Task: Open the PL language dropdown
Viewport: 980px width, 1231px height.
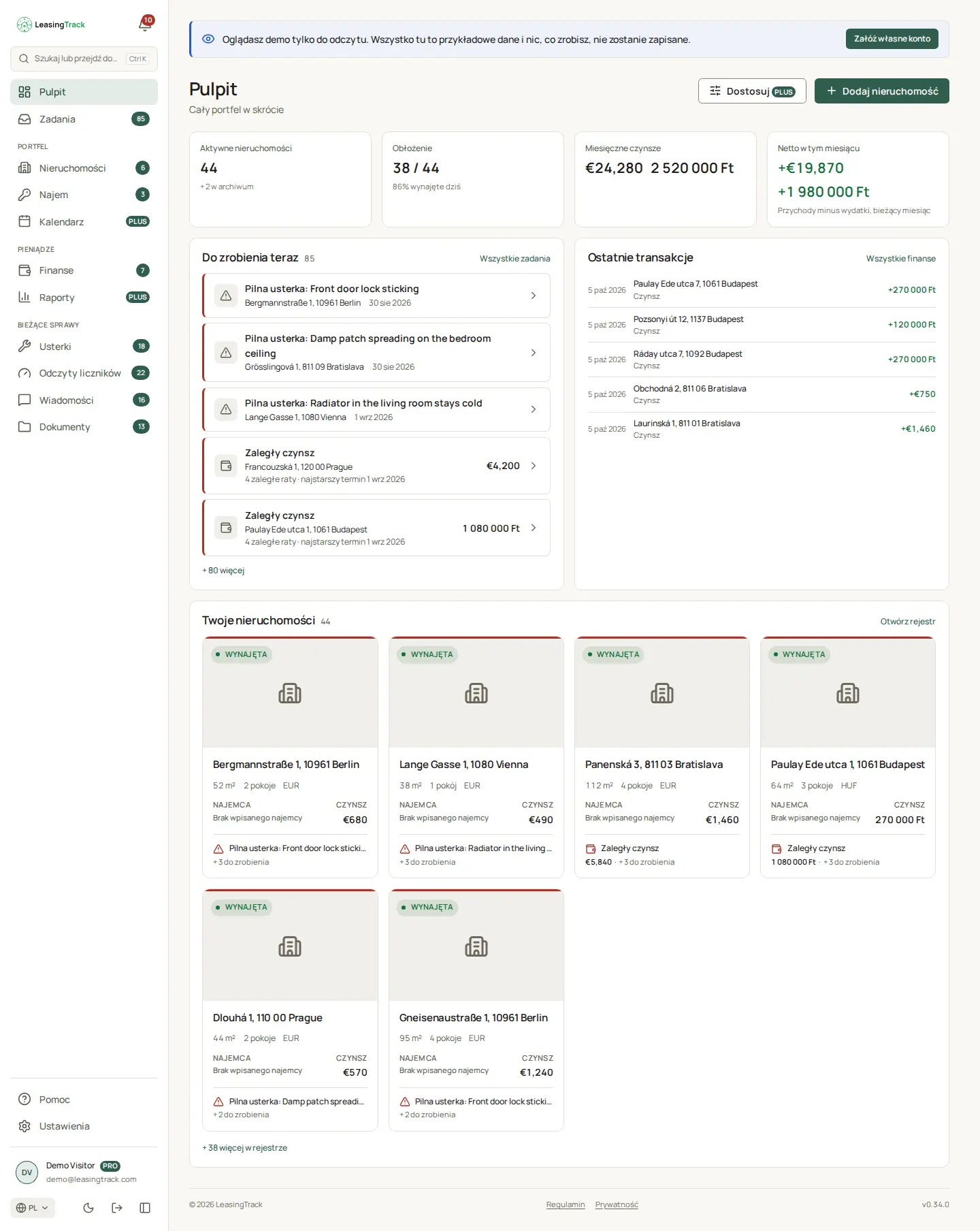Action: point(33,1208)
